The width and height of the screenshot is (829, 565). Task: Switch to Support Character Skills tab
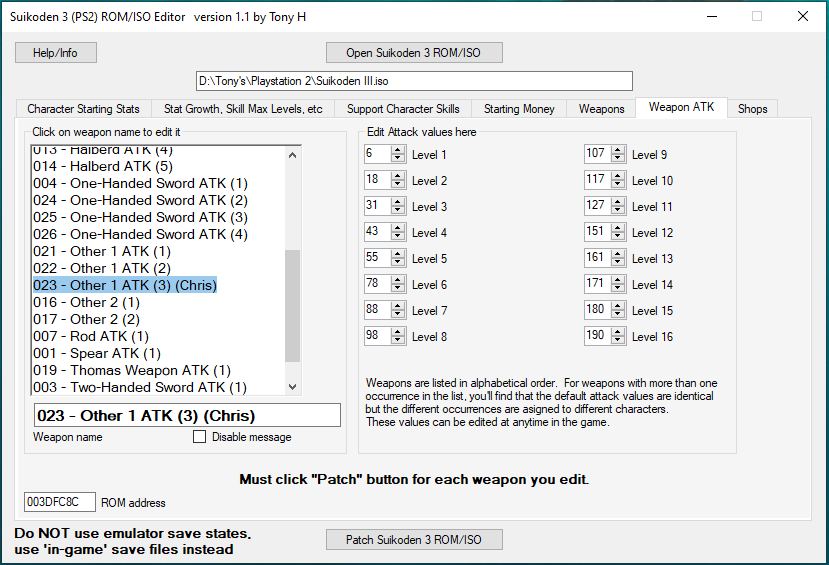(403, 109)
